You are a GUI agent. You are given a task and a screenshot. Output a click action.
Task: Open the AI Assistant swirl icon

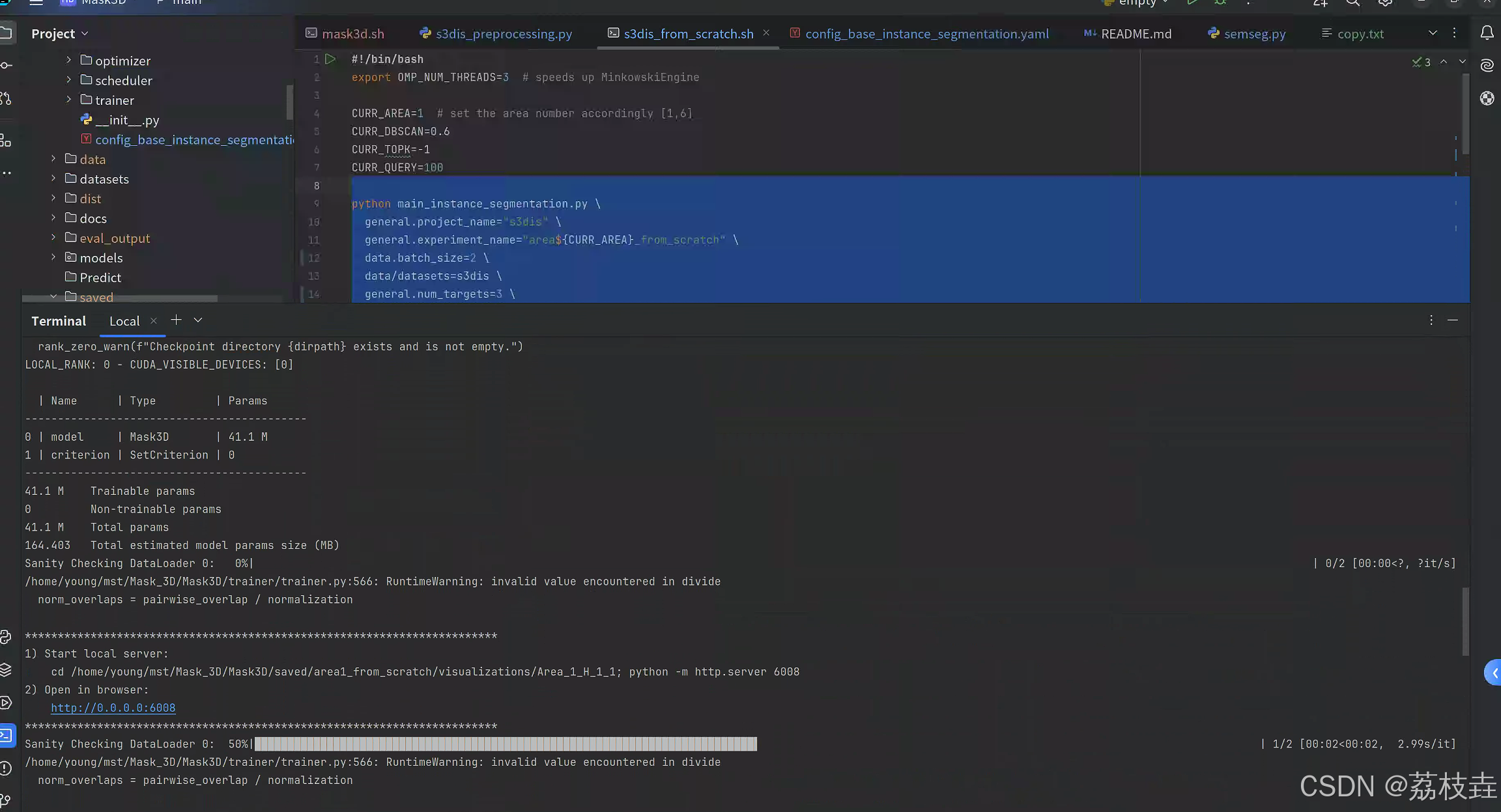coord(1487,65)
